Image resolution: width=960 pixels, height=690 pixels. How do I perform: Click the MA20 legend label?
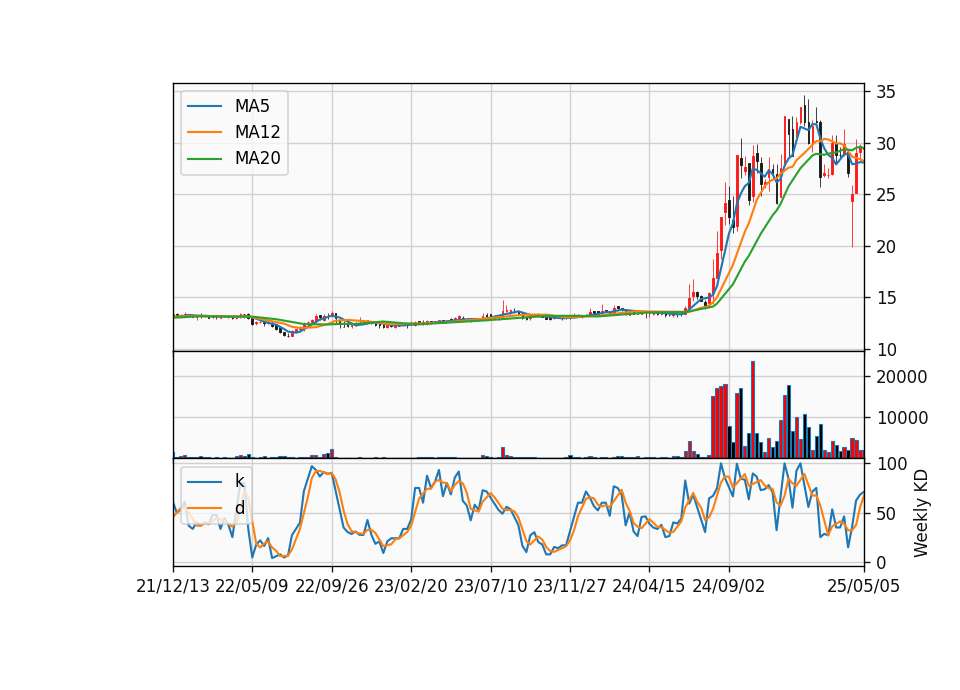click(257, 158)
